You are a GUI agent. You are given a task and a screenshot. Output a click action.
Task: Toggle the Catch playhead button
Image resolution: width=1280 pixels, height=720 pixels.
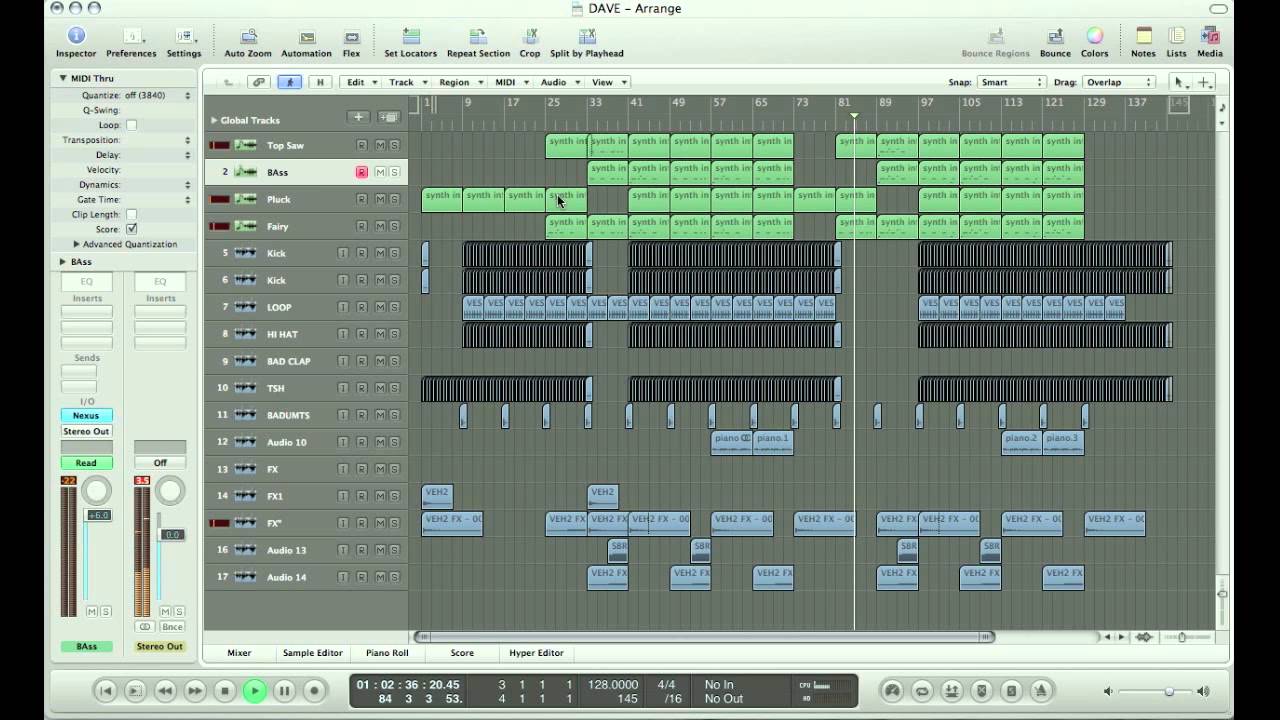coord(290,82)
